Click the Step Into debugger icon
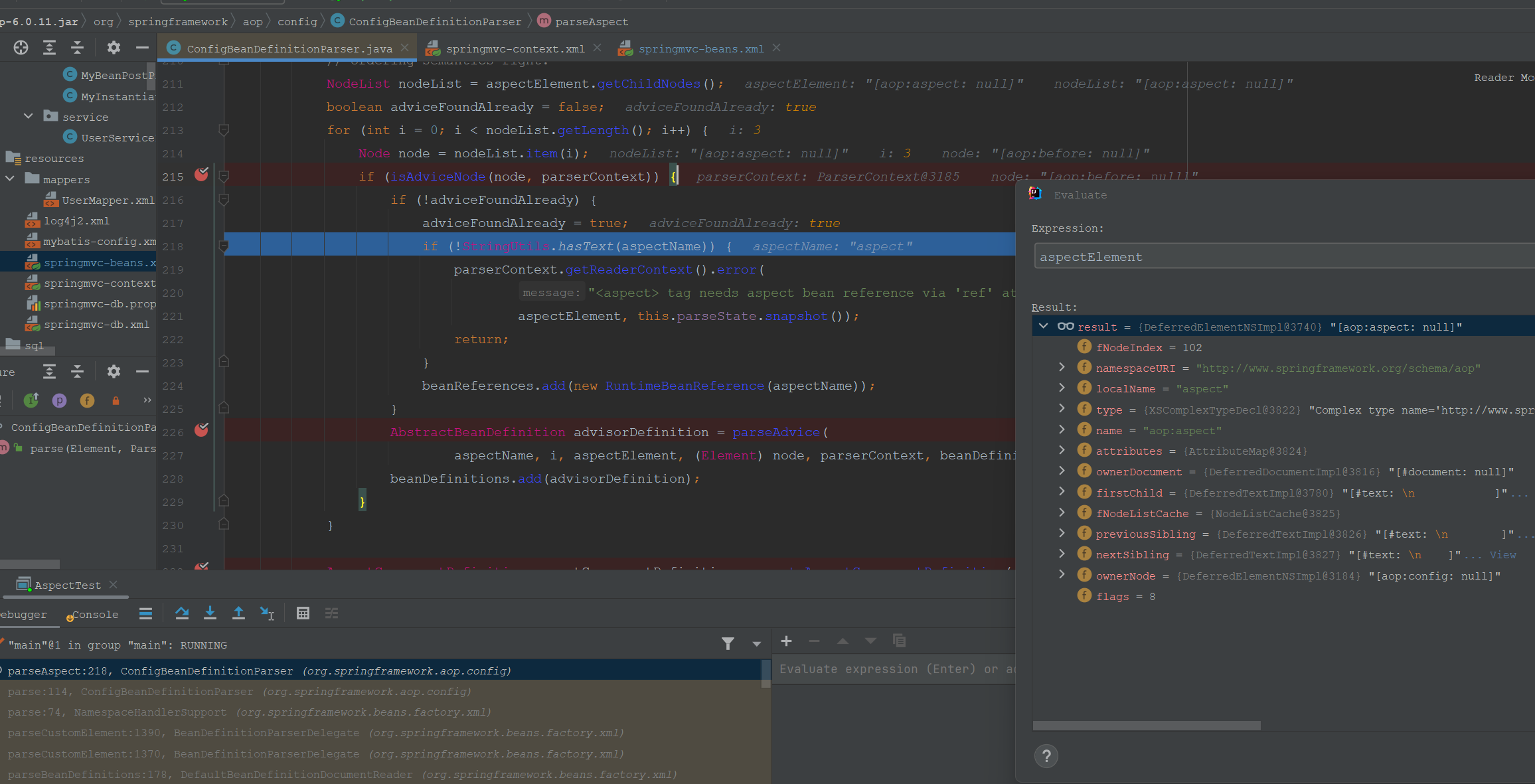This screenshot has height=784, width=1535. click(210, 613)
